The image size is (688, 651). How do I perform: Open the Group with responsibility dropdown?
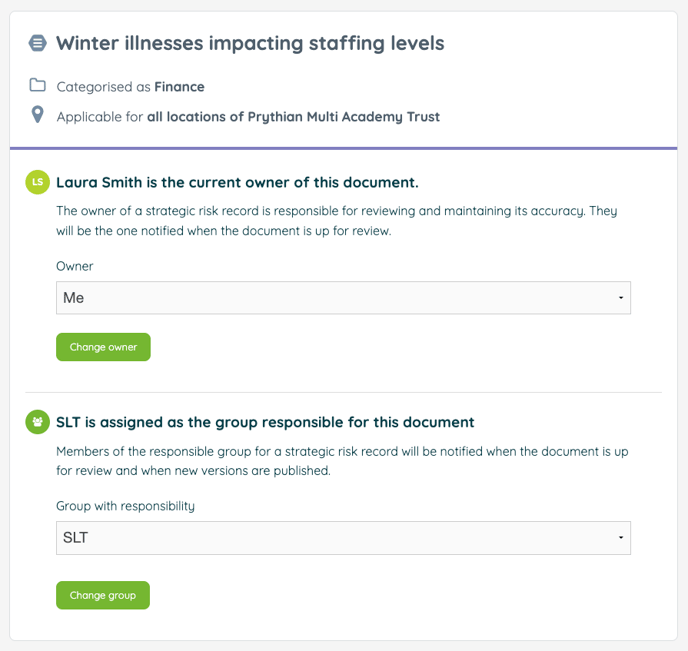pos(343,538)
